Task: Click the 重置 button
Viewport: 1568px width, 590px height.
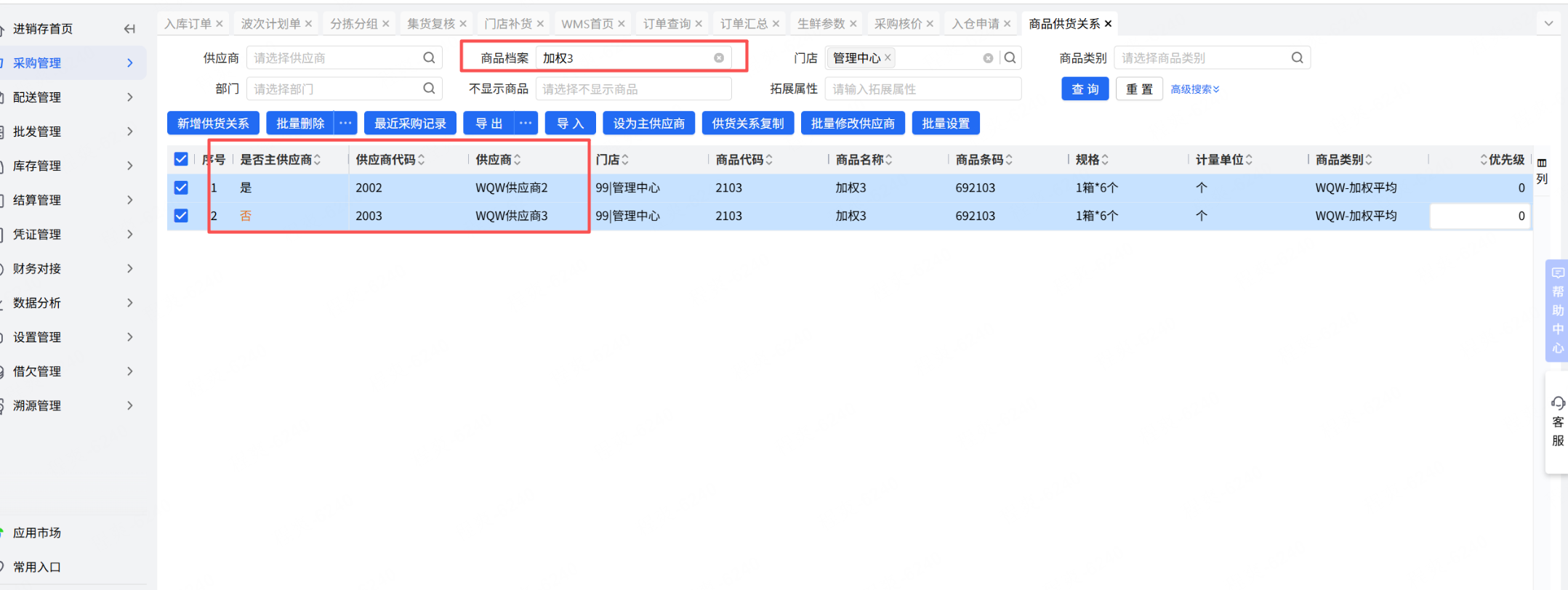Action: pyautogui.click(x=1139, y=89)
